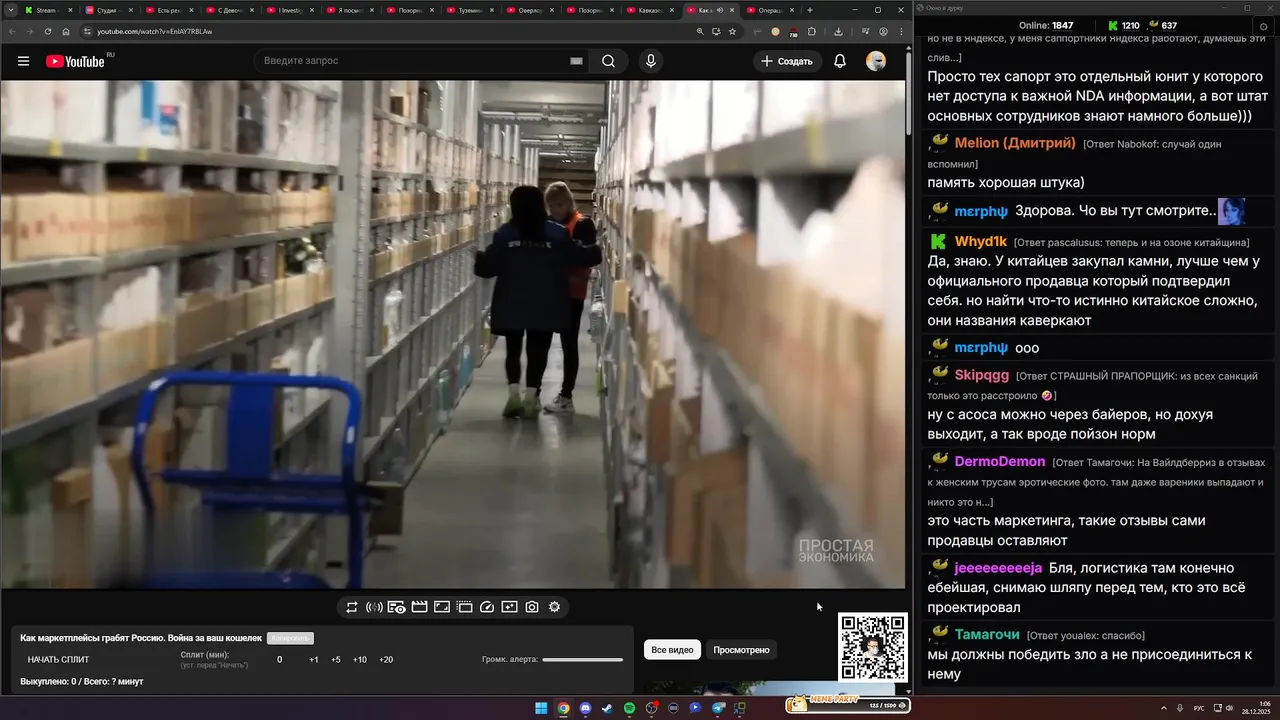
Task: Click the loop icon in player toolbar
Action: point(352,607)
